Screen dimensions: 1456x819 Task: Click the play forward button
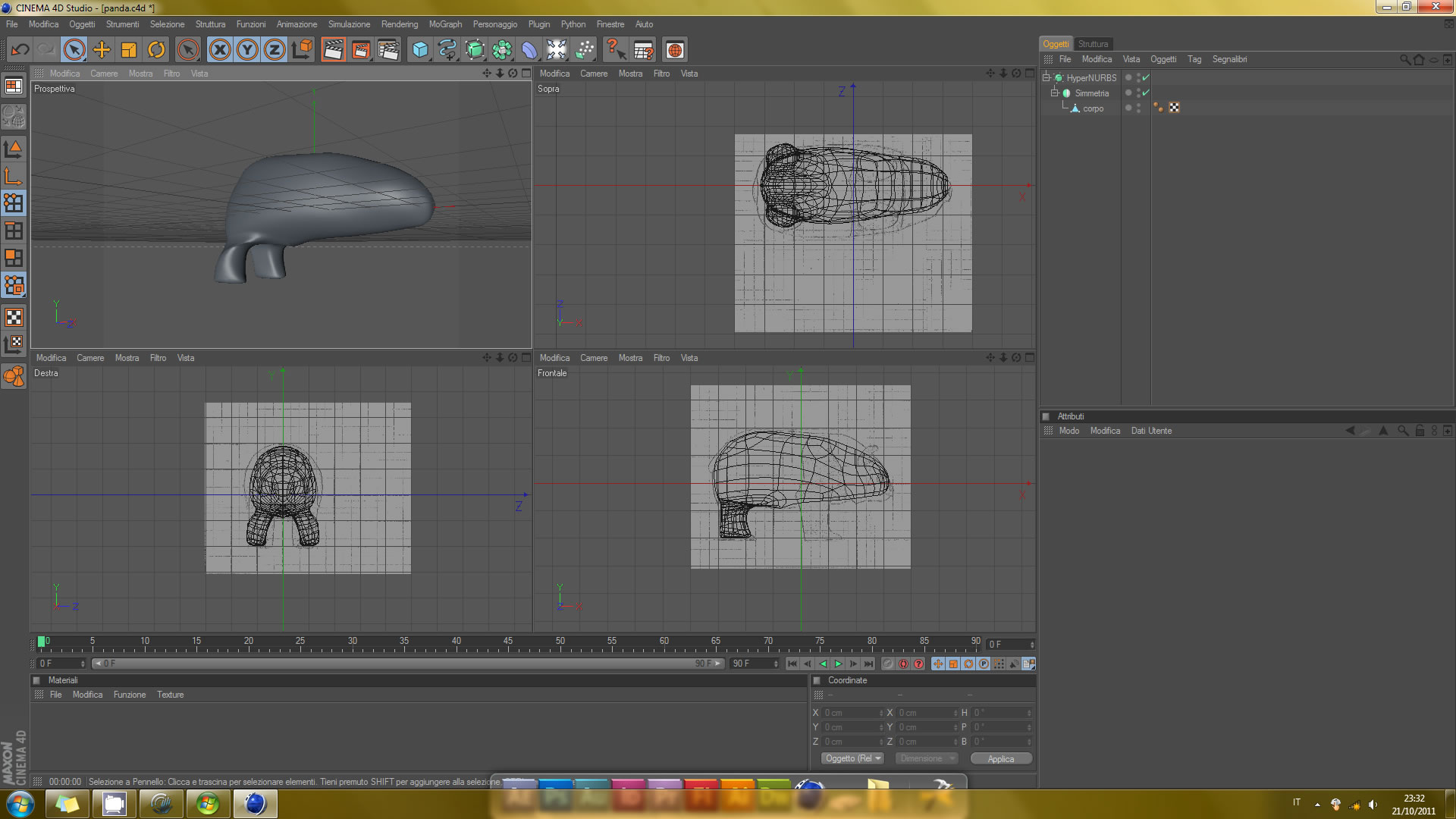pyautogui.click(x=839, y=664)
